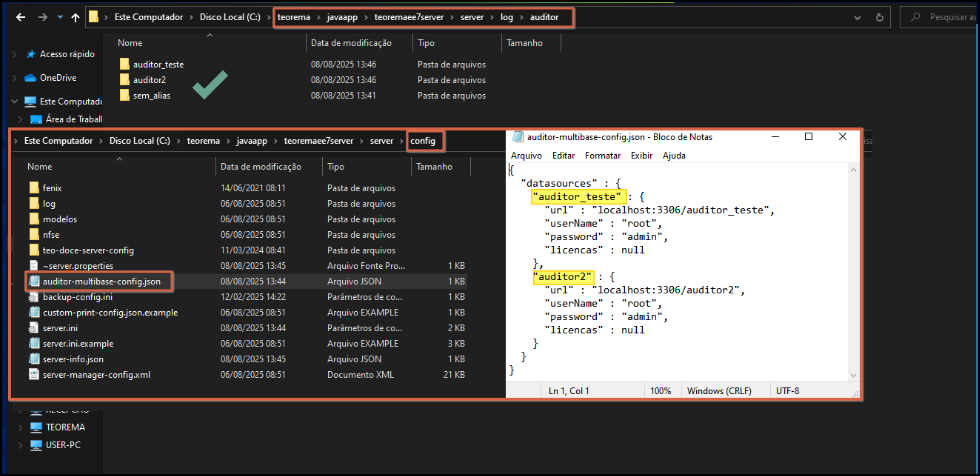The width and height of the screenshot is (980, 476).
Task: Click the Notepad document title icon
Action: pos(518,137)
